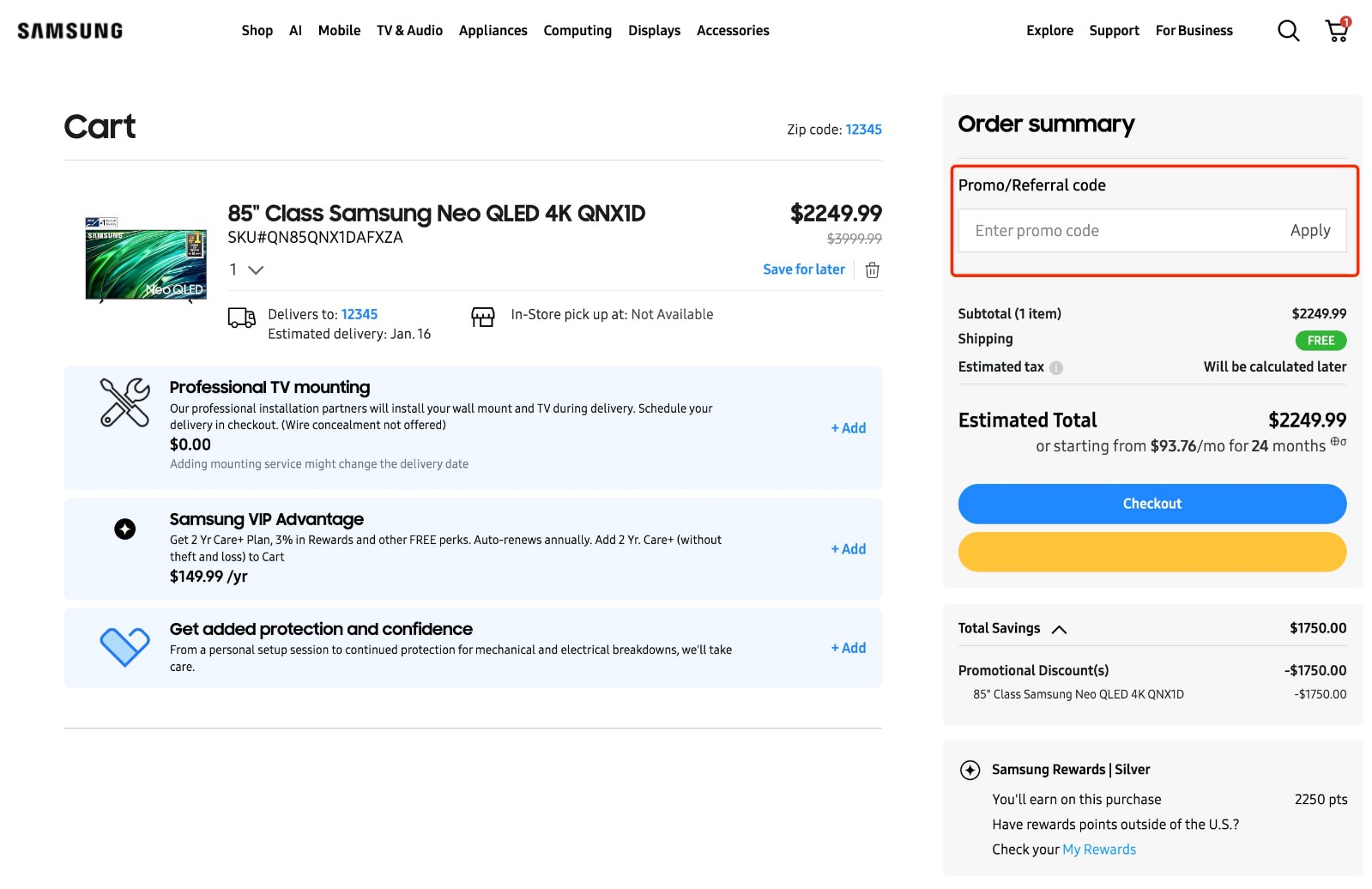The height and width of the screenshot is (889, 1372).
Task: Open the Shop menu
Action: (257, 31)
